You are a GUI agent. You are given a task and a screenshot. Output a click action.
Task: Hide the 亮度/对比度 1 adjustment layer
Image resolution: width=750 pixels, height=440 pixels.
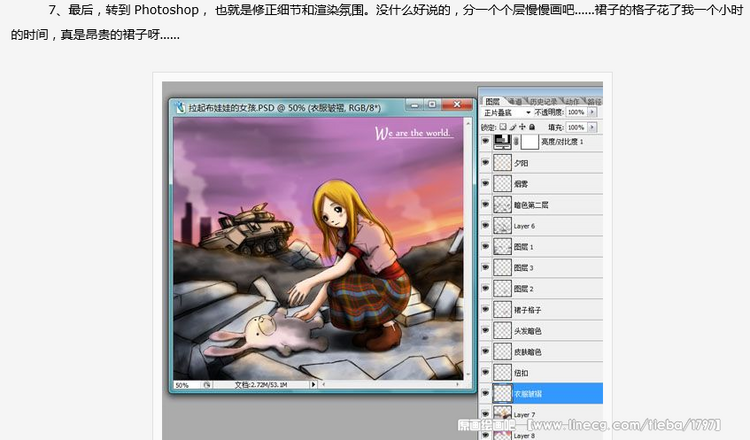(x=485, y=142)
